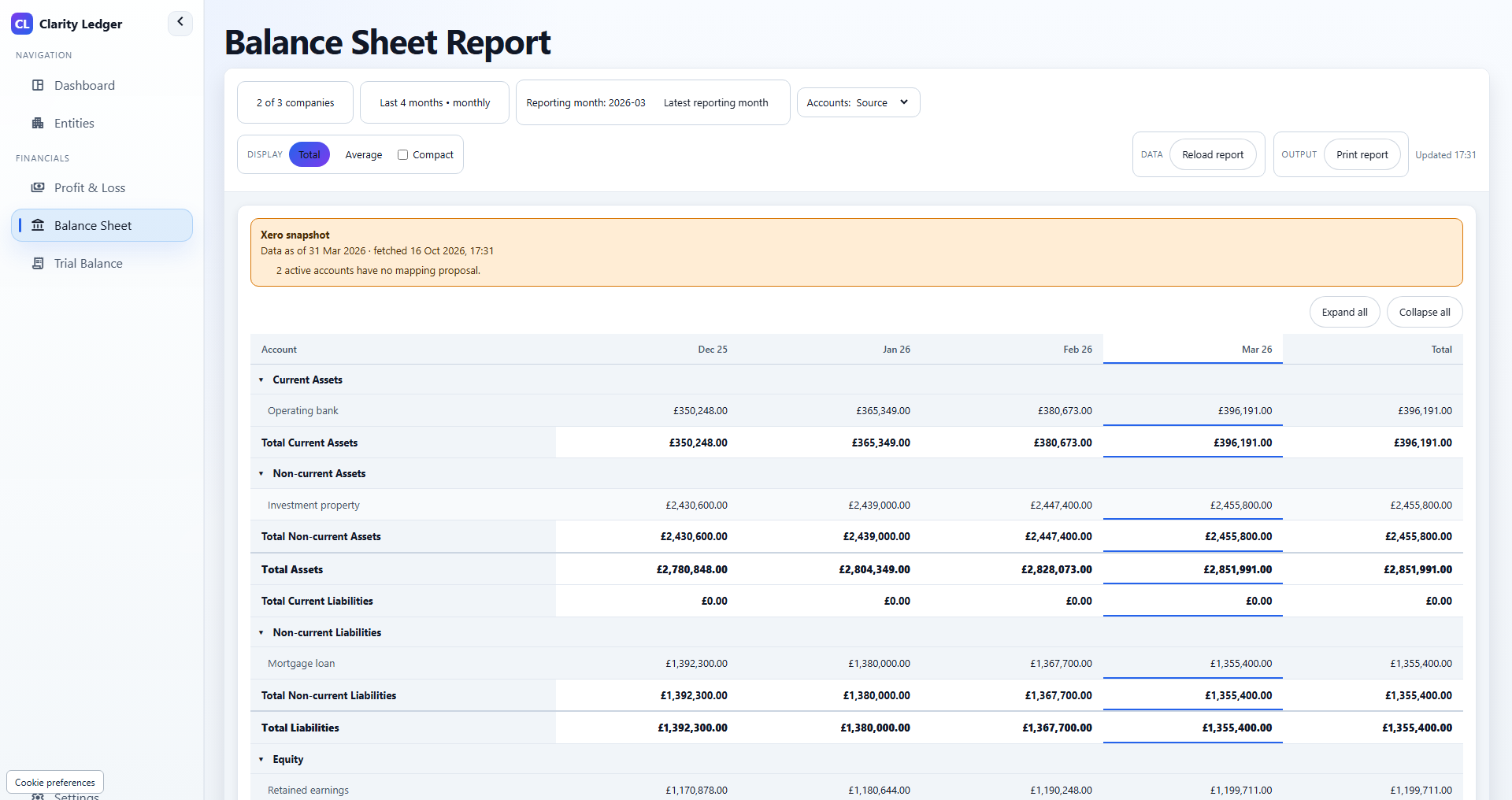Image resolution: width=1512 pixels, height=800 pixels.
Task: Open the Accounts Source dropdown
Action: [x=858, y=102]
